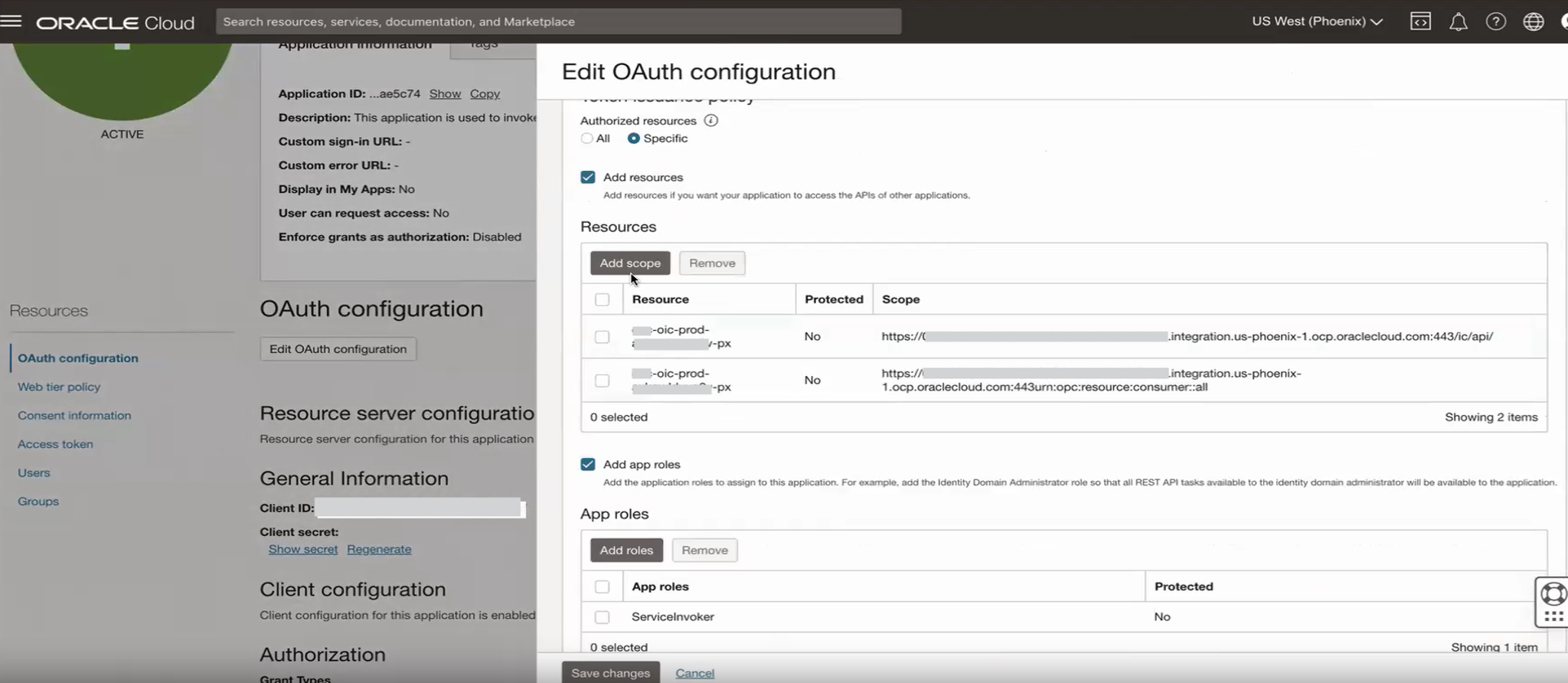Image resolution: width=1568 pixels, height=683 pixels.
Task: Open the notifications bell
Action: [1459, 21]
